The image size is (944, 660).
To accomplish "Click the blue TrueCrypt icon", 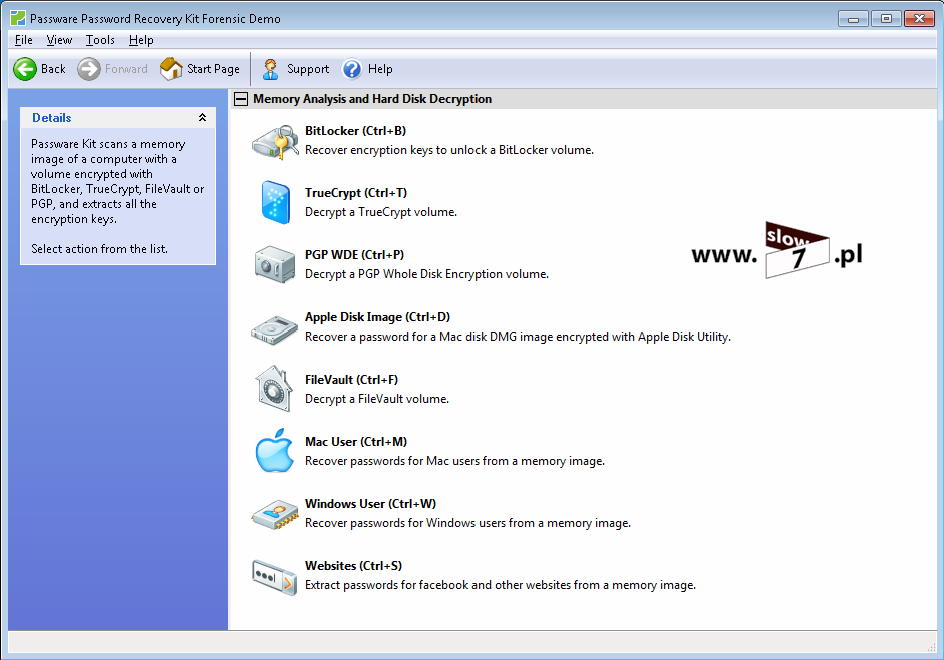I will [275, 202].
